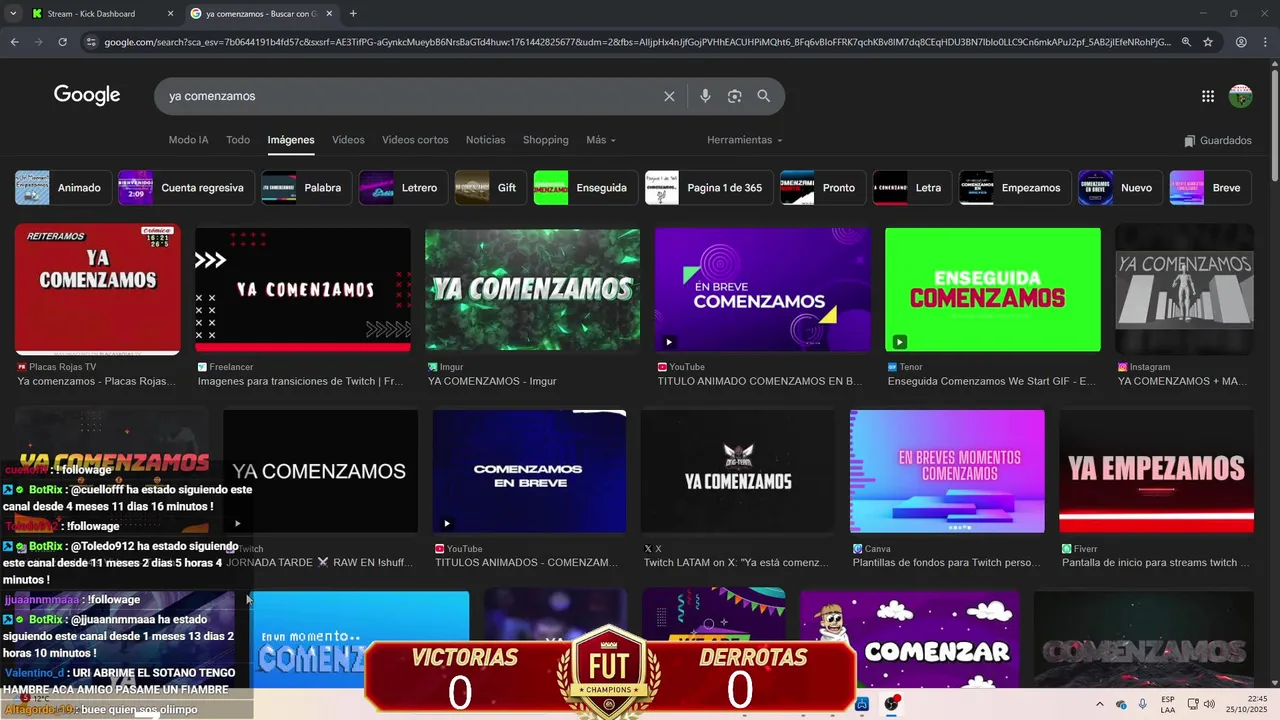Click the taskbar microphone icon
The height and width of the screenshot is (720, 1280).
(x=1142, y=704)
